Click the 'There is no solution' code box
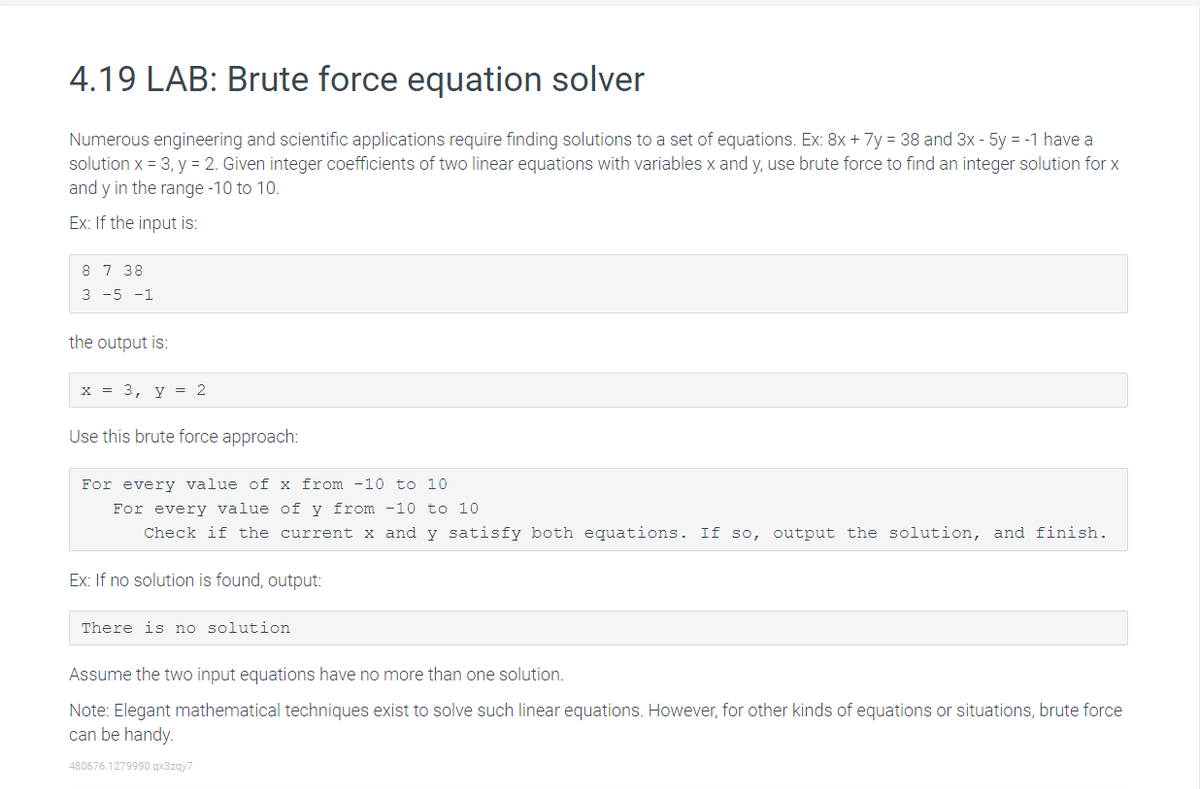Screen dimensions: 1200x789 tap(598, 628)
